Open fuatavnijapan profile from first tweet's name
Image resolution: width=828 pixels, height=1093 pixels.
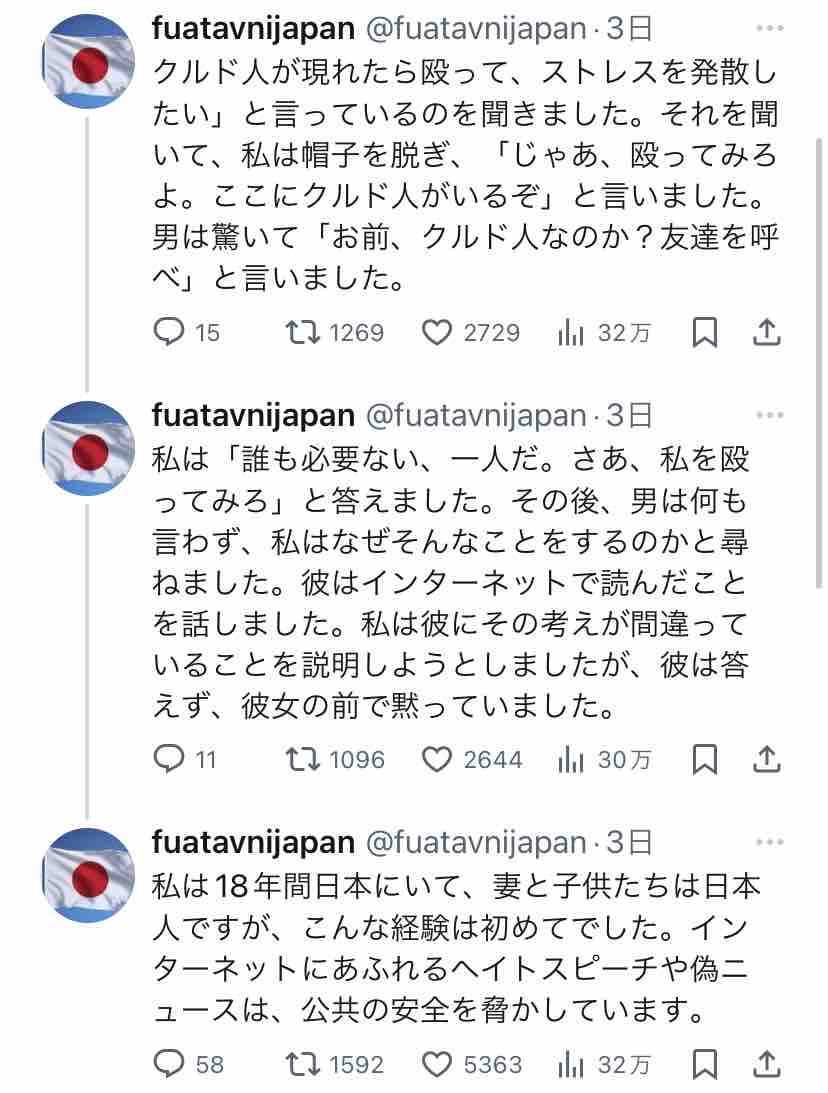pyautogui.click(x=253, y=28)
